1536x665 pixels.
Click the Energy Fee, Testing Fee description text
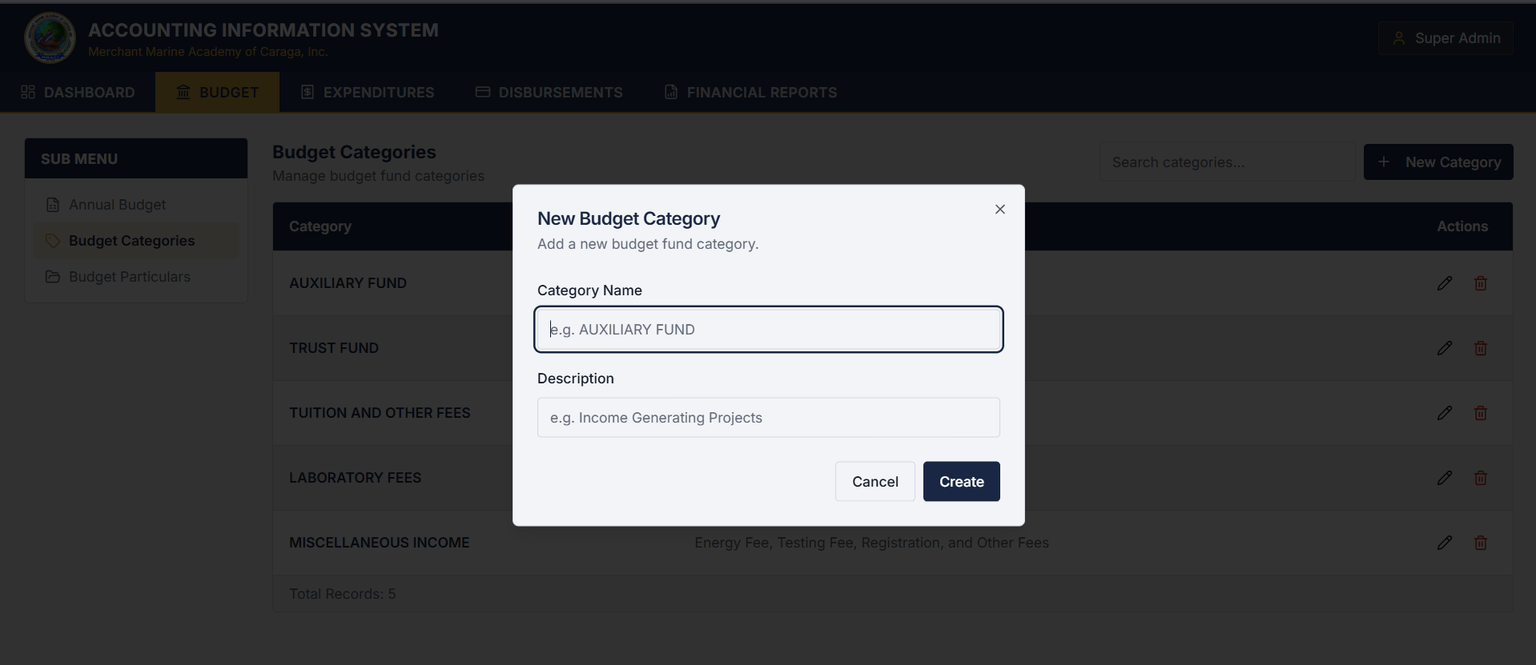872,543
